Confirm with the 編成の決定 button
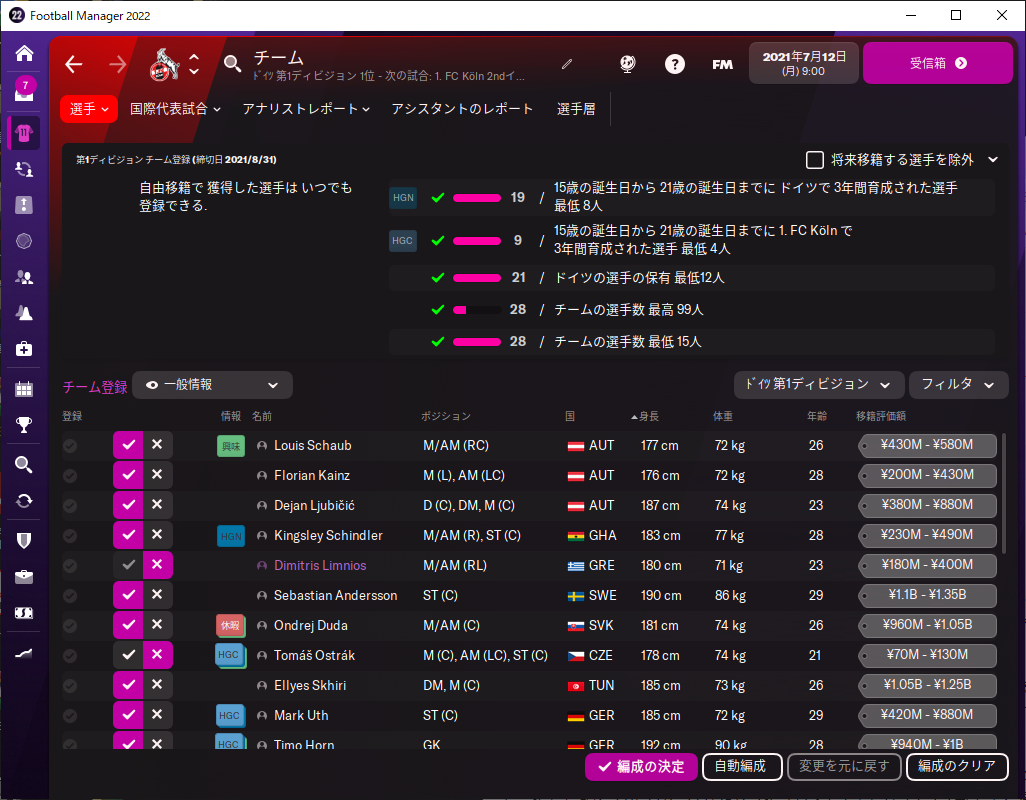This screenshot has width=1026, height=800. tap(641, 767)
